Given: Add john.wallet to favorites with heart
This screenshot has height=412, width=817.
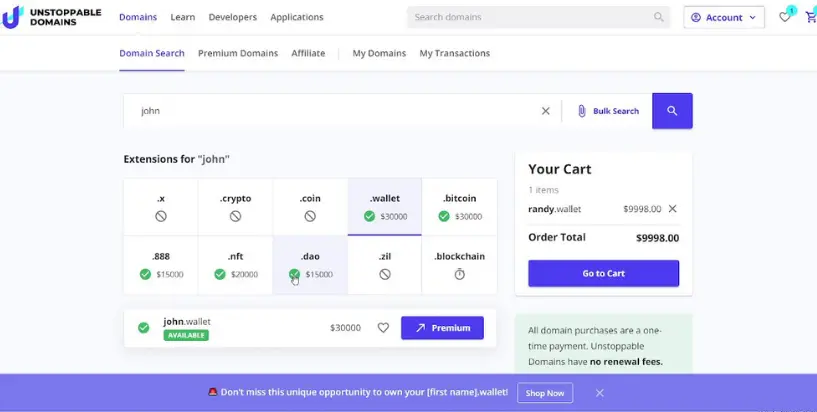Looking at the screenshot, I should coord(383,328).
